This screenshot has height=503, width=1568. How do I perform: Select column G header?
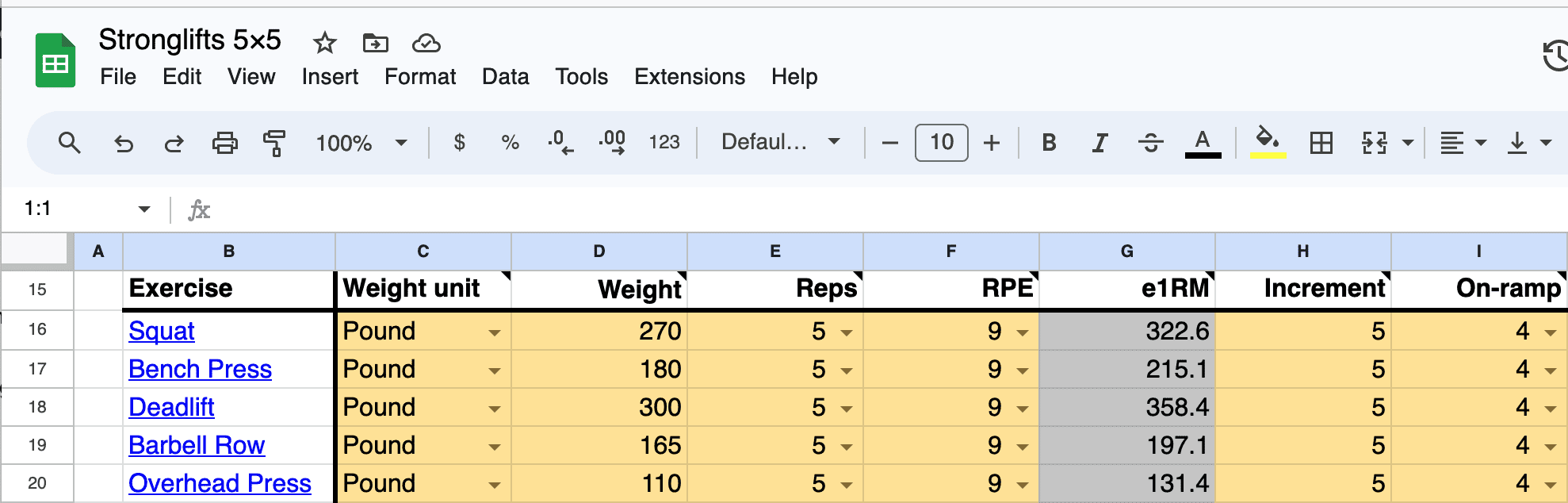(x=1126, y=251)
